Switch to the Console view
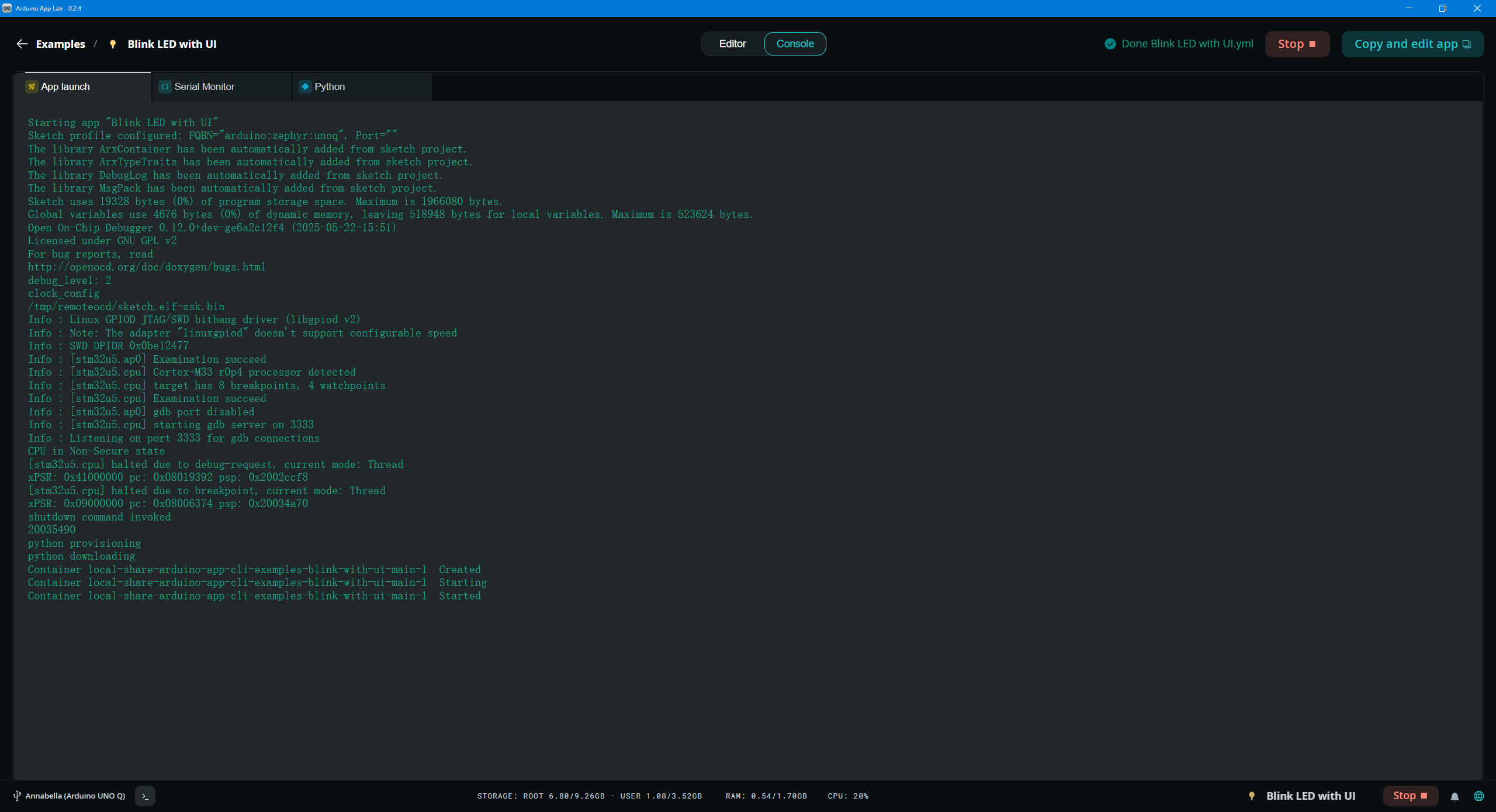 (795, 44)
